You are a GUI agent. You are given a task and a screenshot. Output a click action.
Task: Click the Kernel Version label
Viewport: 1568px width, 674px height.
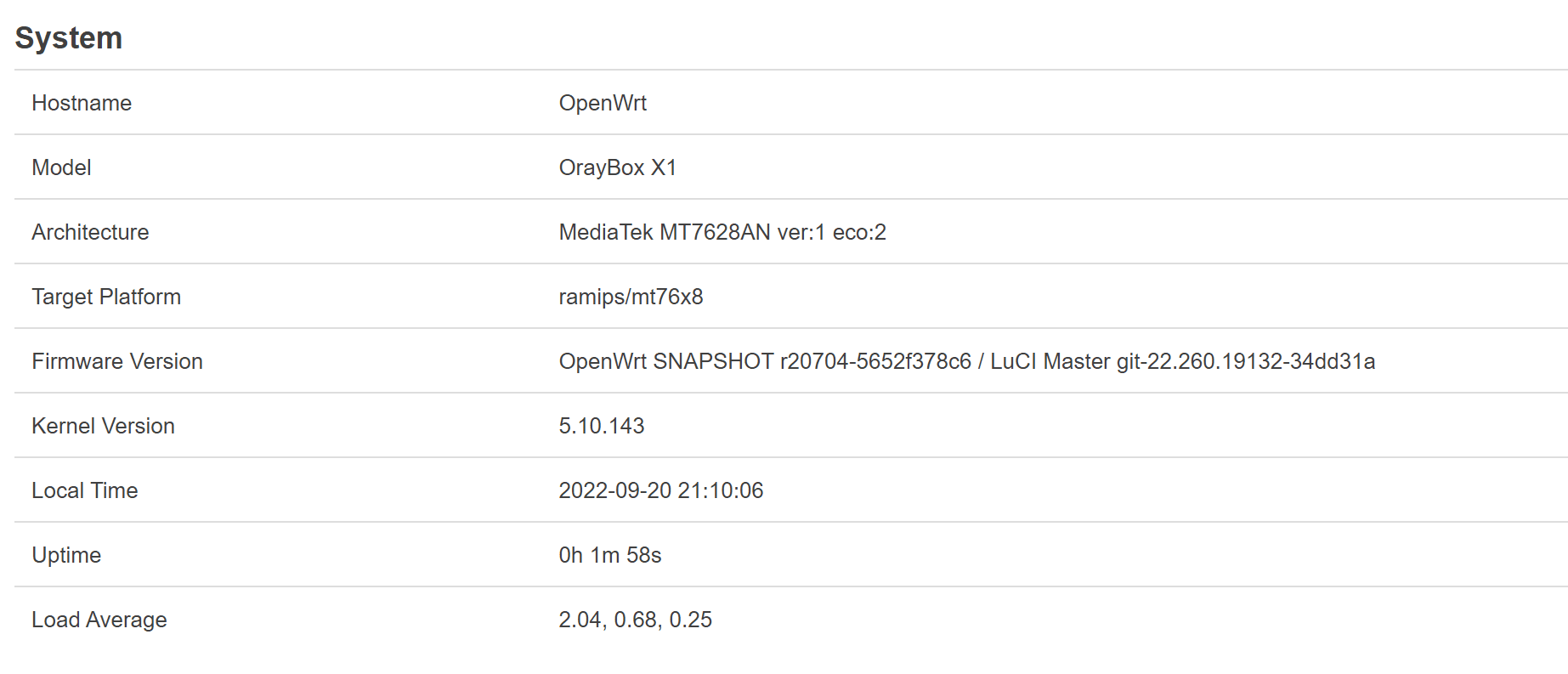[103, 426]
